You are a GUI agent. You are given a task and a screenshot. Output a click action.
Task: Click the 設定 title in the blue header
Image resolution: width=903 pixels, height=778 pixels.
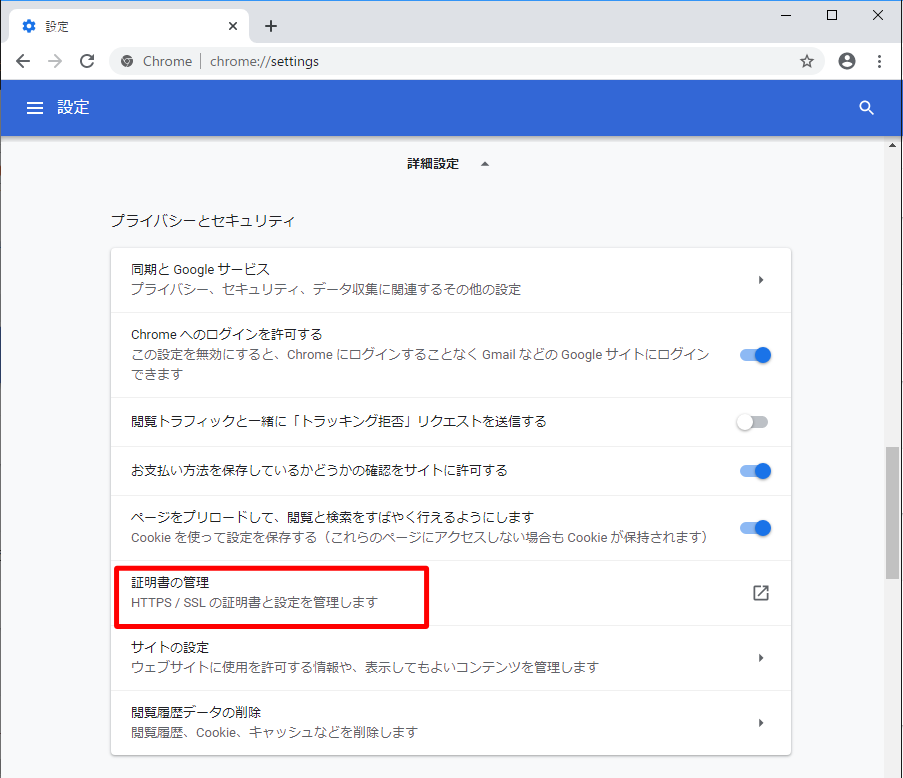[73, 108]
